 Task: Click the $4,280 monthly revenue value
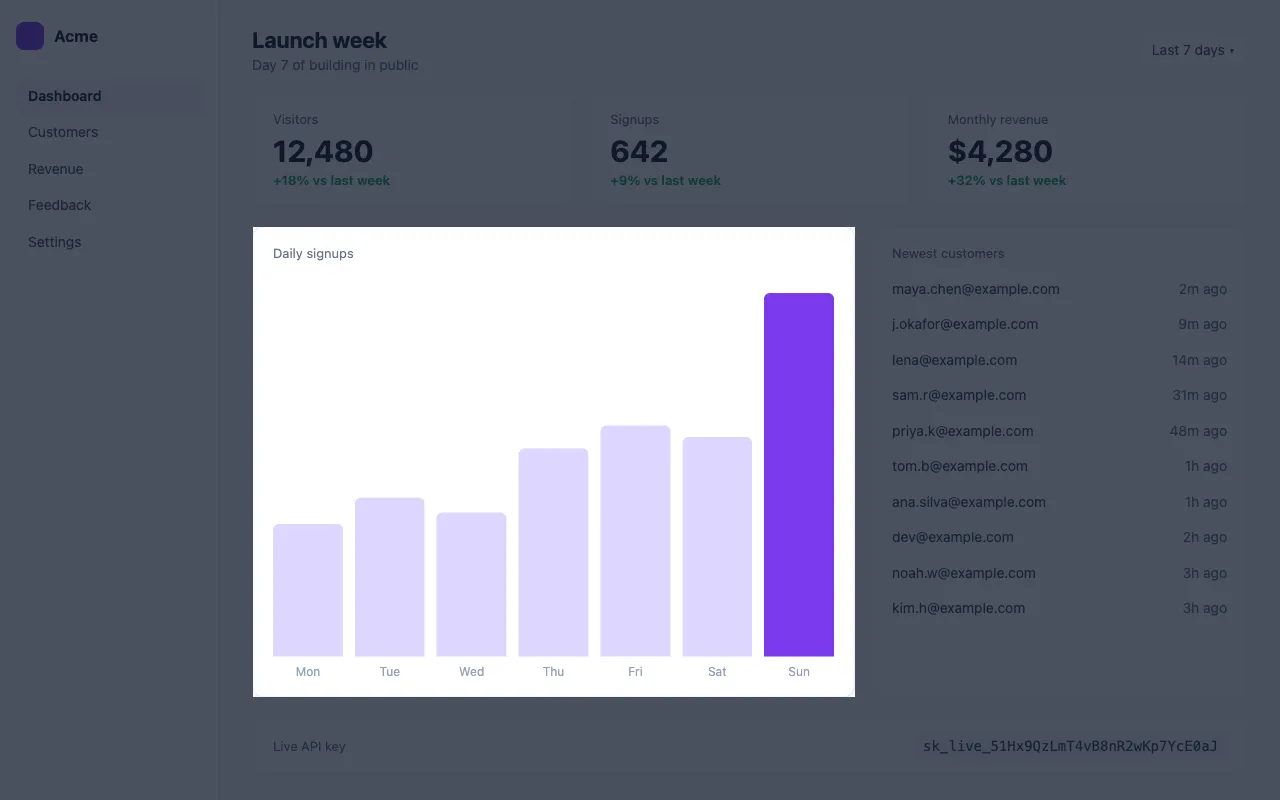pos(1000,151)
